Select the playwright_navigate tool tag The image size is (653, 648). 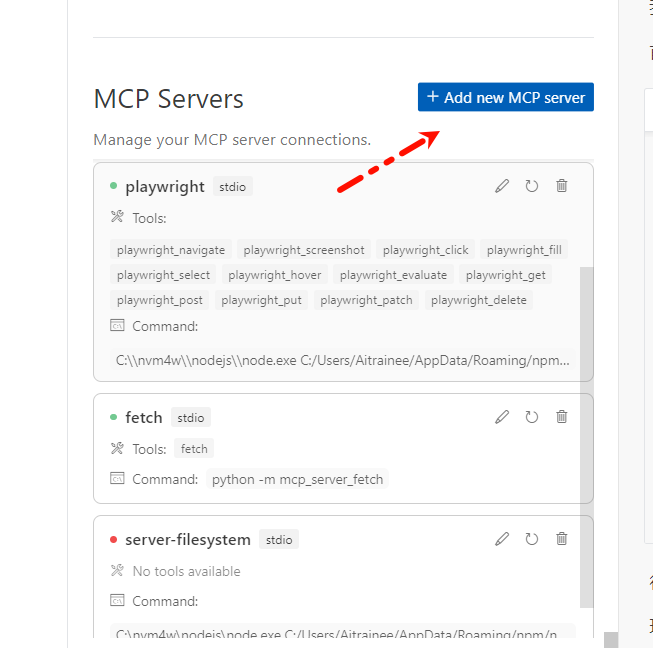(x=171, y=250)
